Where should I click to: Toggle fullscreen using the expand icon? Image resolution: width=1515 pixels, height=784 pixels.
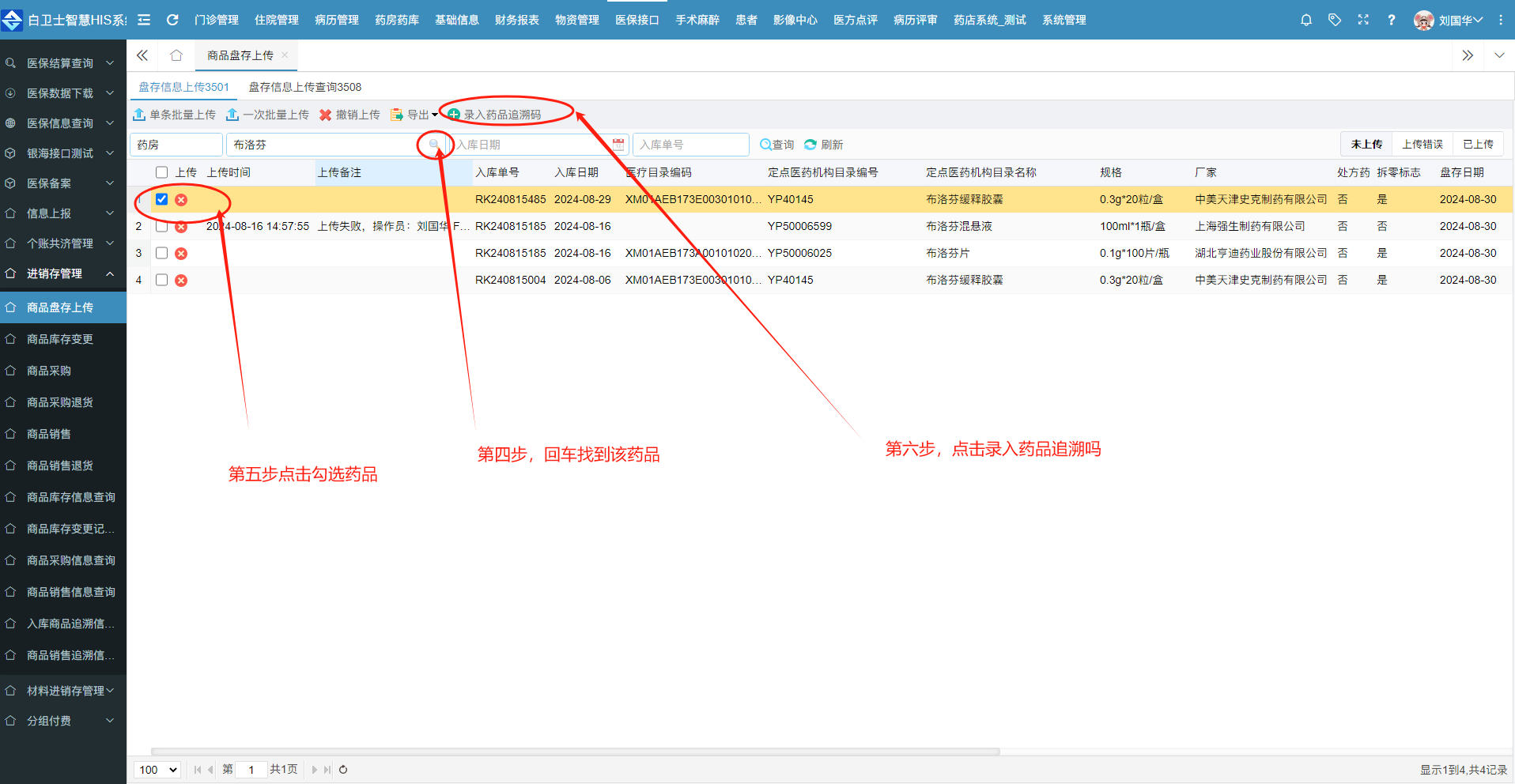point(1363,20)
